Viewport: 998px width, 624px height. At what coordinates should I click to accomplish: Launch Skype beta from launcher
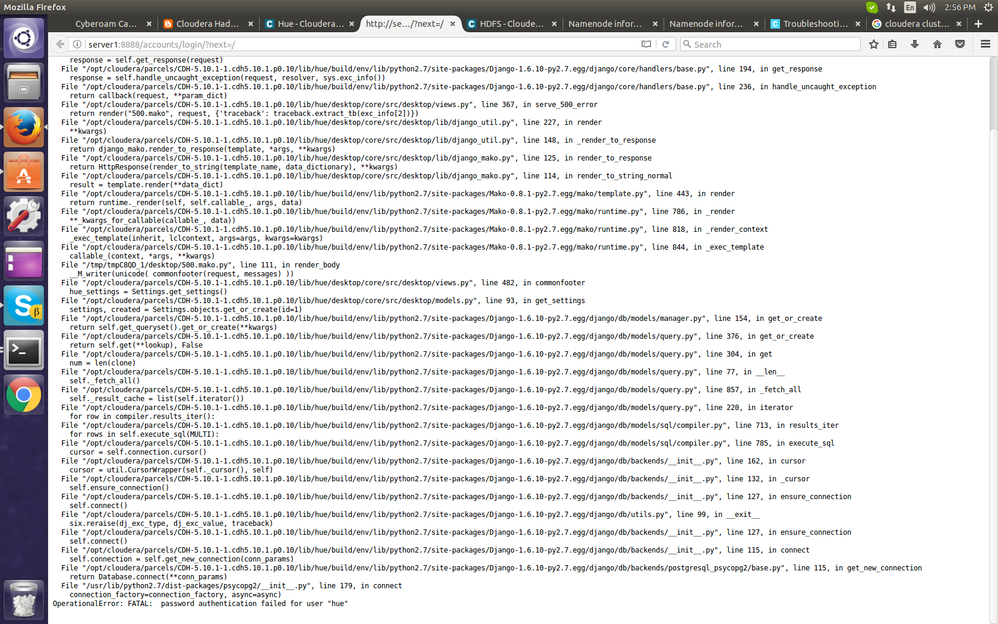pyautogui.click(x=24, y=305)
